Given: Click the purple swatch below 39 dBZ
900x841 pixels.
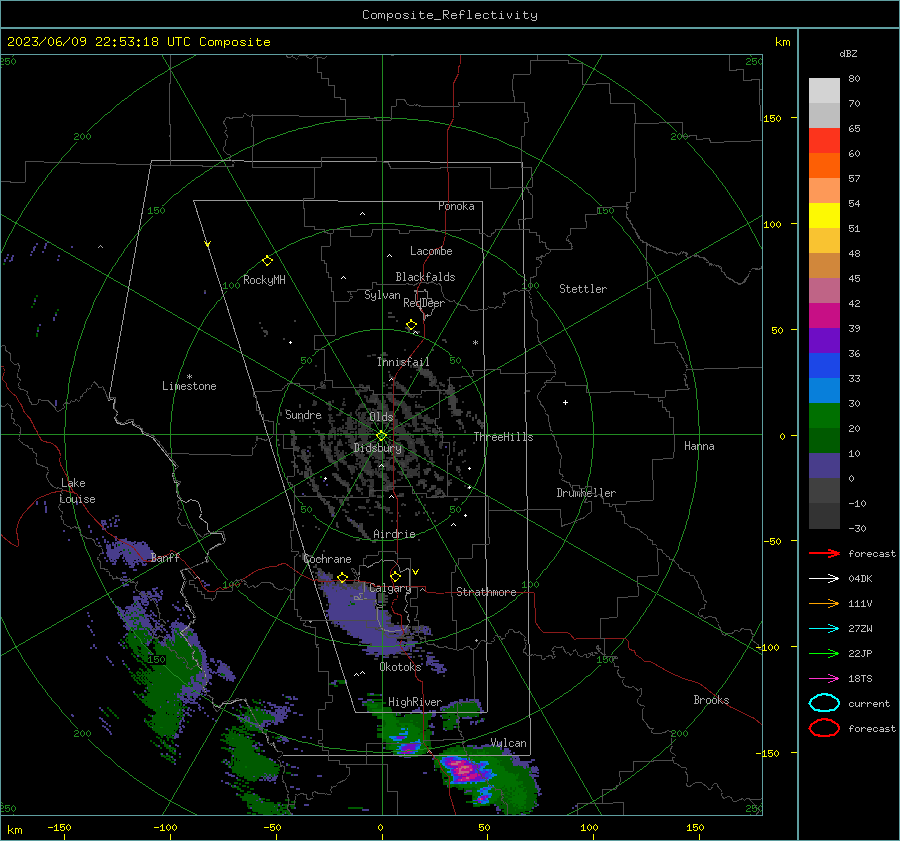Looking at the screenshot, I should 824,341.
